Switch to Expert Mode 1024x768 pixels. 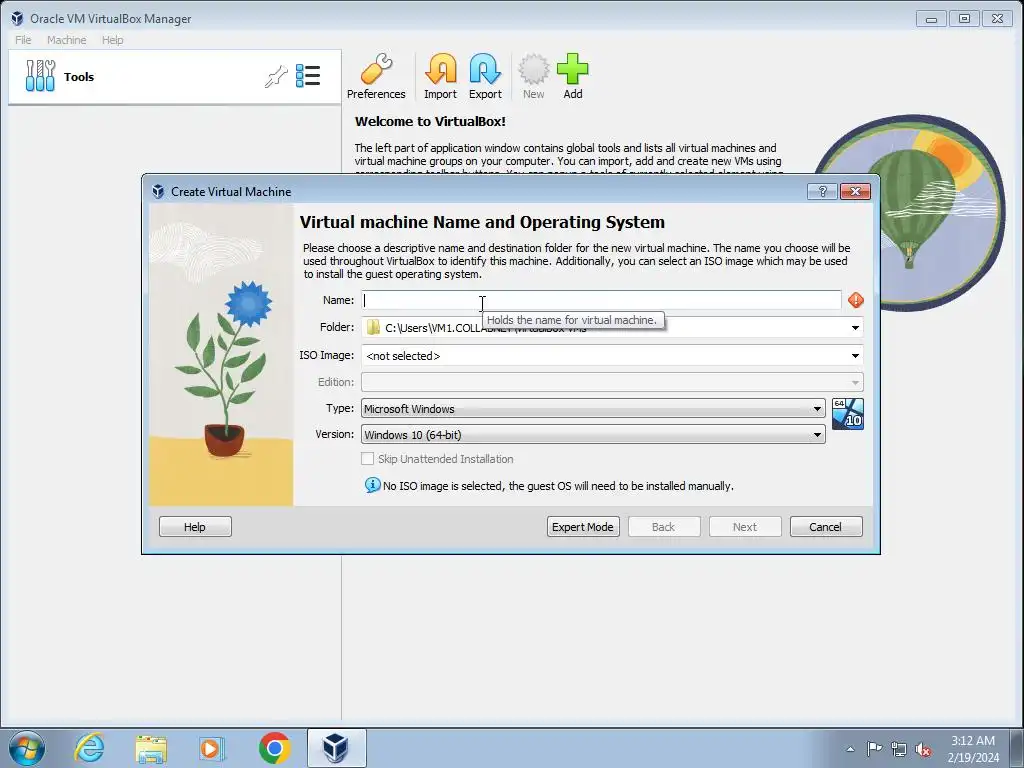(583, 526)
